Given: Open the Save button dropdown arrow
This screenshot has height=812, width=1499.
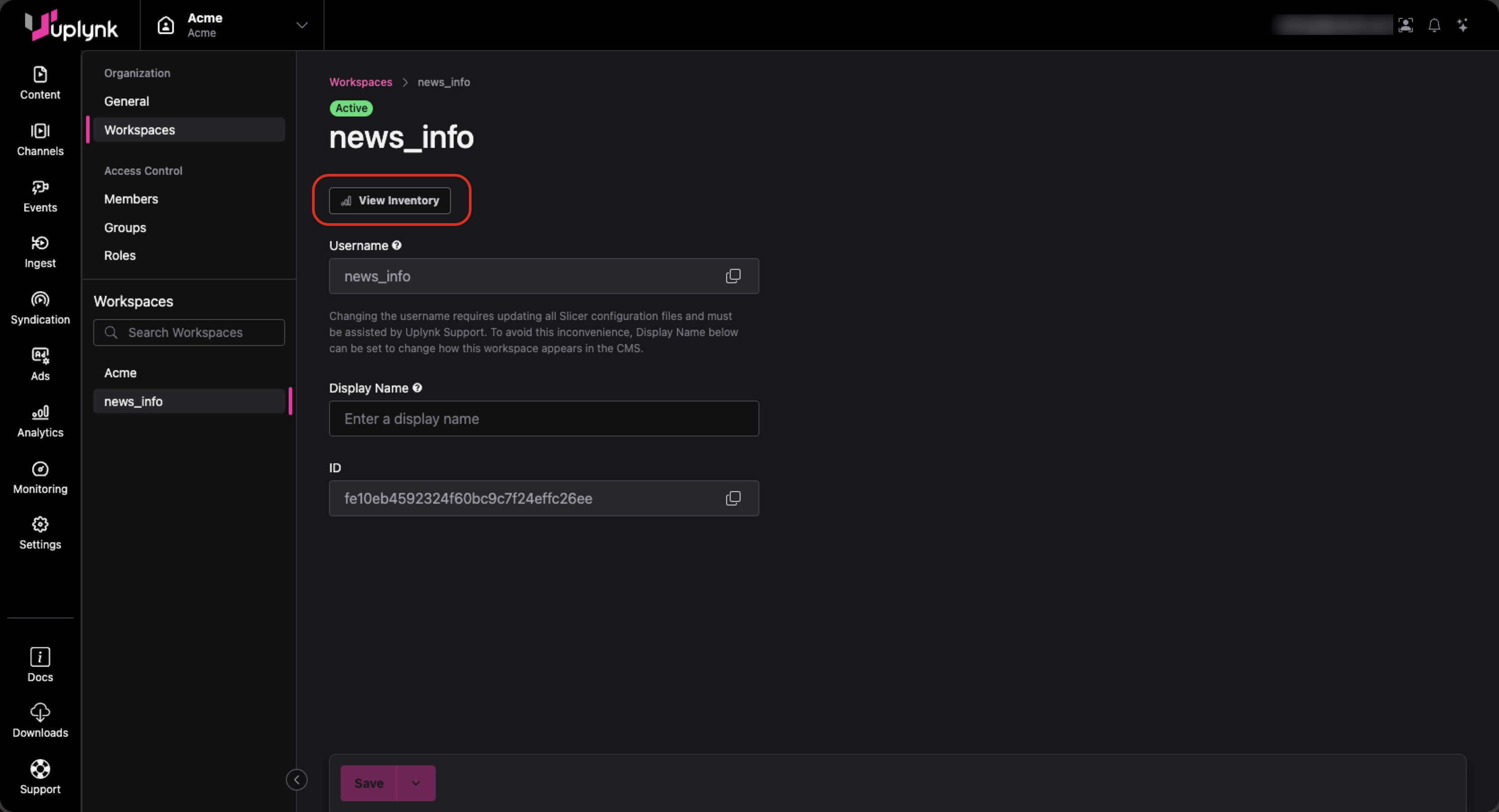Looking at the screenshot, I should pos(416,783).
